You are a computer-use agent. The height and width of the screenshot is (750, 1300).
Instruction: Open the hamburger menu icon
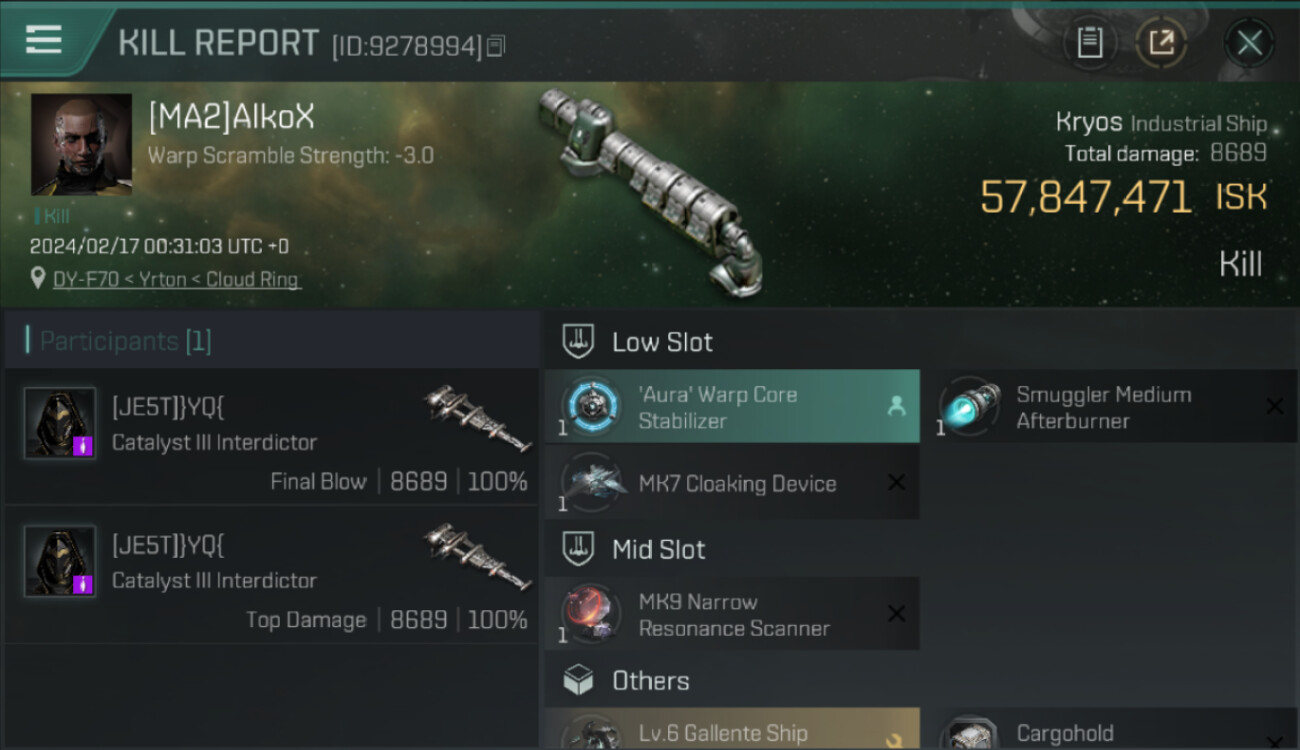coord(44,40)
